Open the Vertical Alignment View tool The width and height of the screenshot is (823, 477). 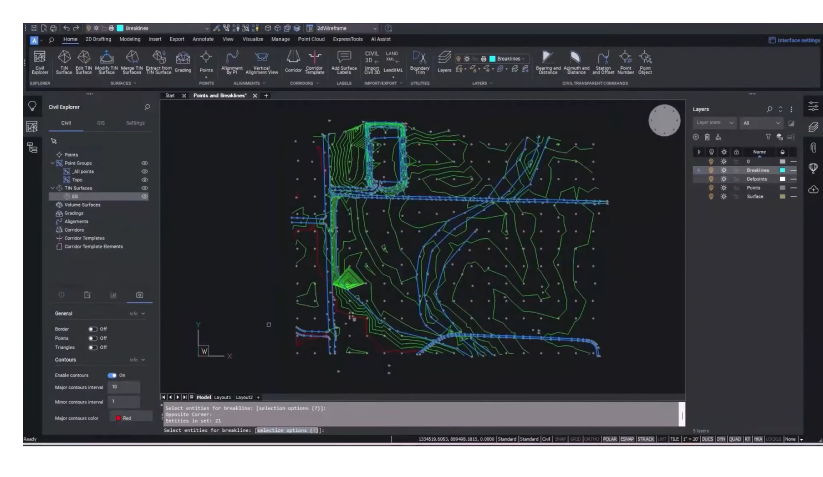[261, 62]
